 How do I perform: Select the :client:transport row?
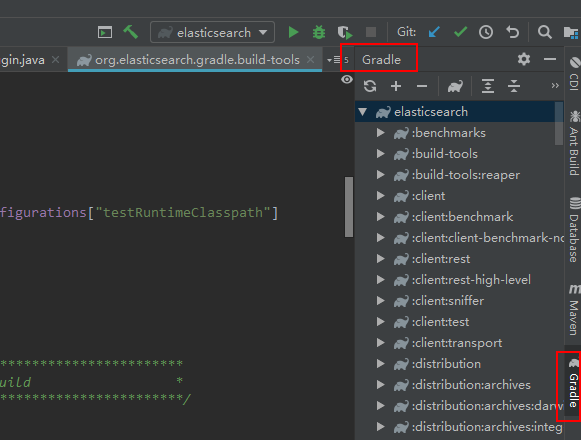pos(459,343)
